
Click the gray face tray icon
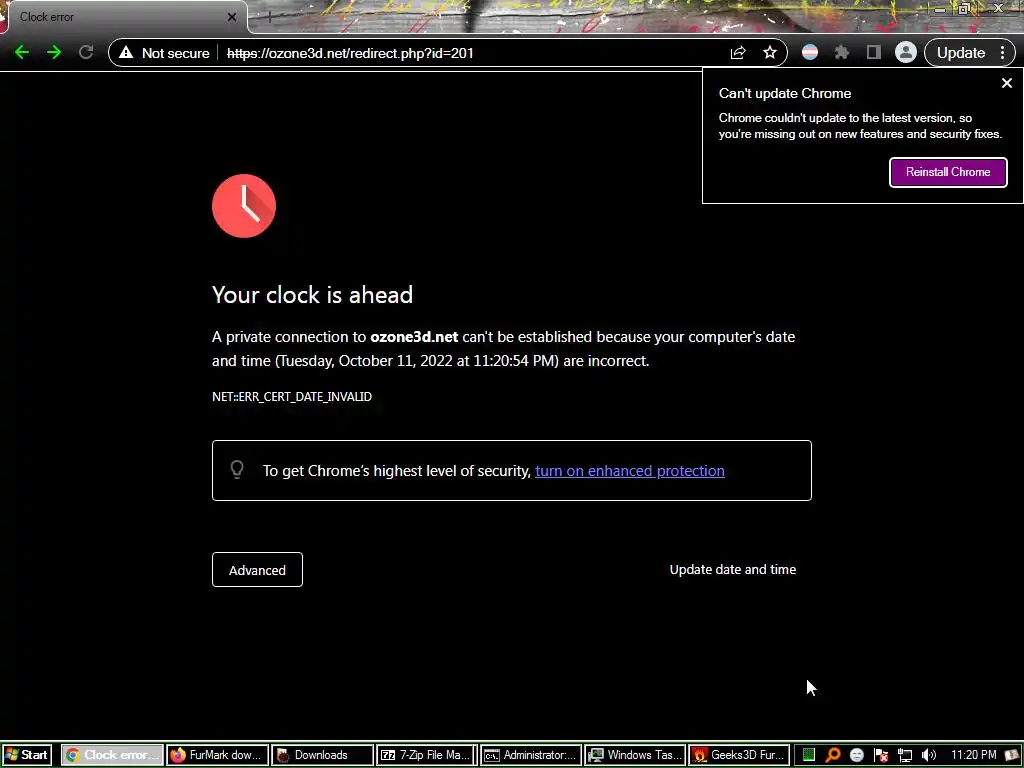coord(857,755)
